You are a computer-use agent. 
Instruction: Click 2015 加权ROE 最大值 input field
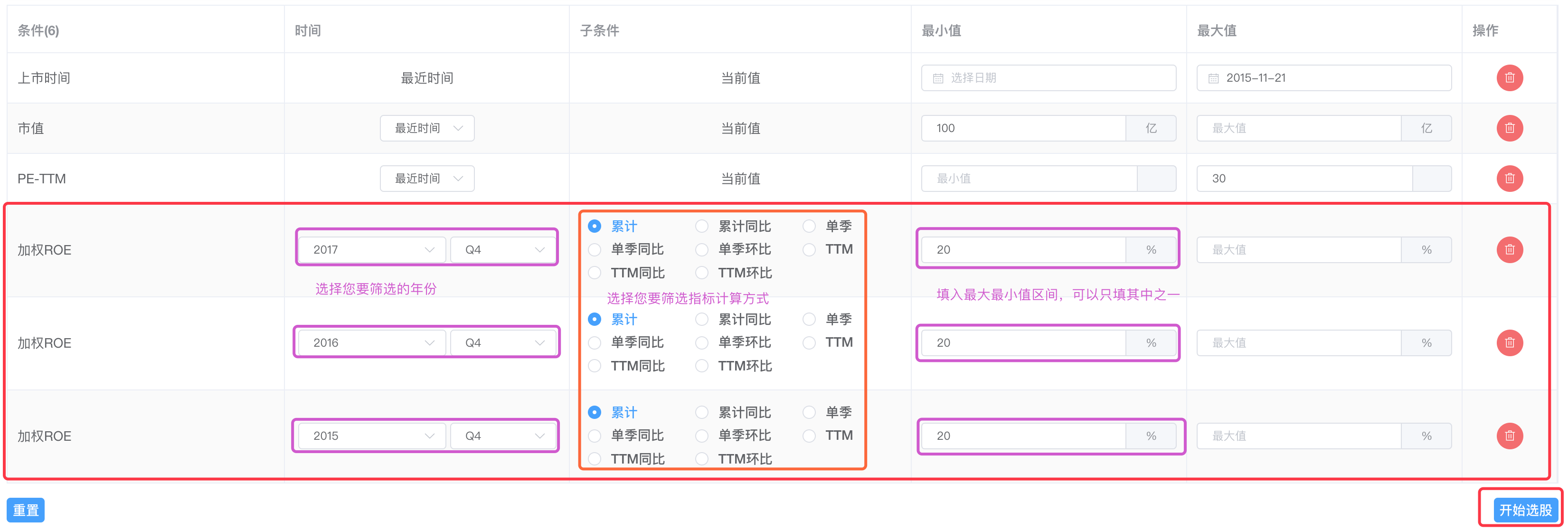click(x=1299, y=436)
